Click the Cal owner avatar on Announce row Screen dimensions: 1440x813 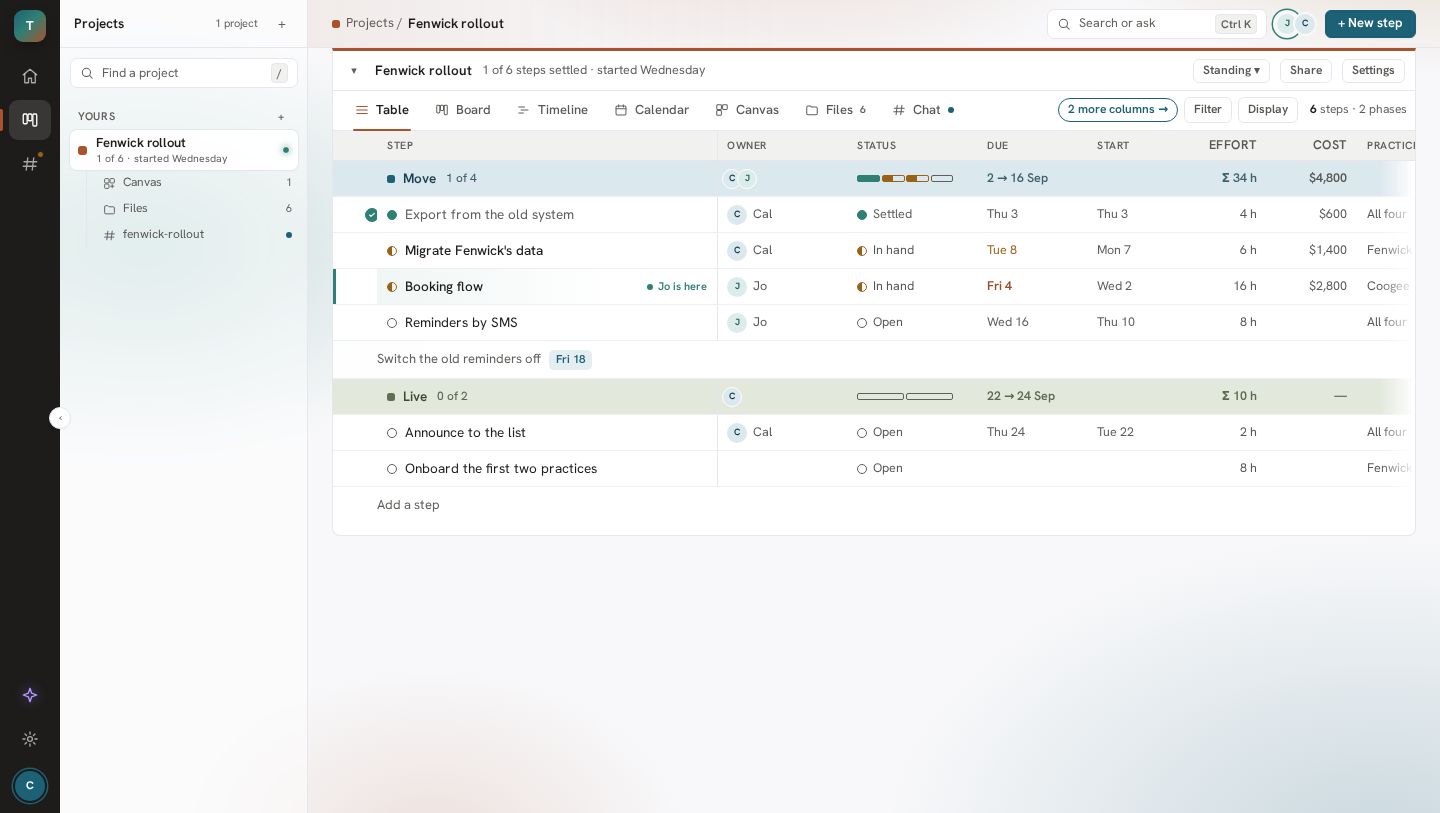737,433
